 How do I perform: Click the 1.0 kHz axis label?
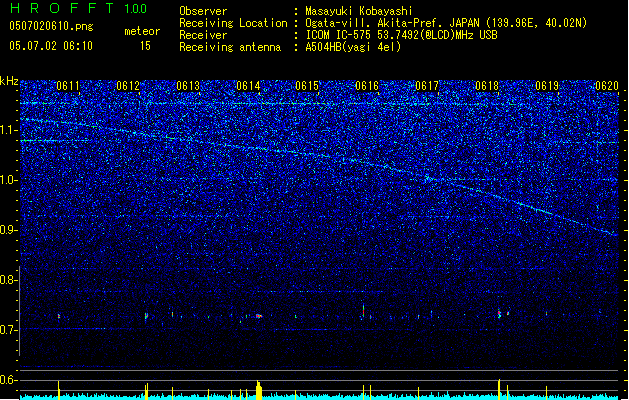coord(9,180)
